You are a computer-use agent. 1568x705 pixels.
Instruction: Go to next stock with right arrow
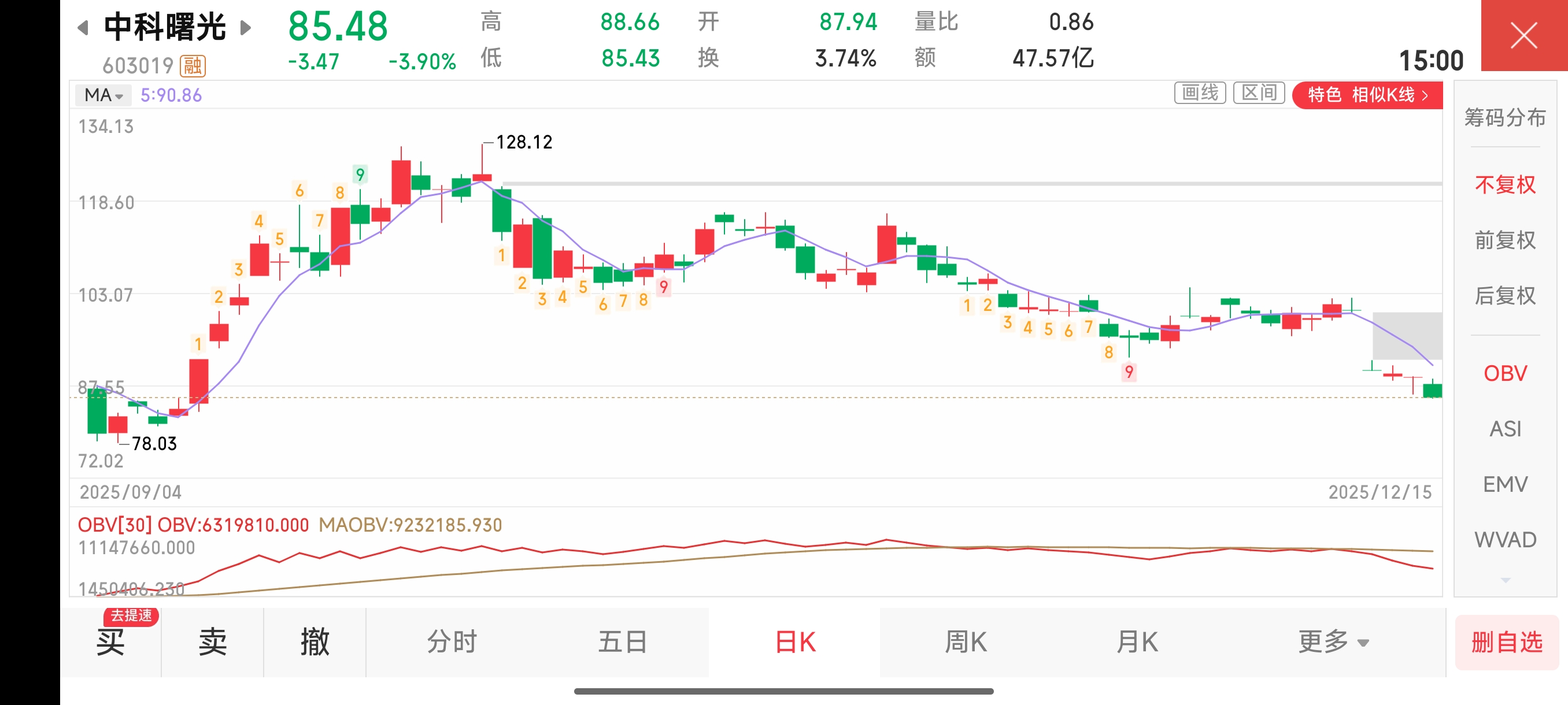click(x=245, y=27)
